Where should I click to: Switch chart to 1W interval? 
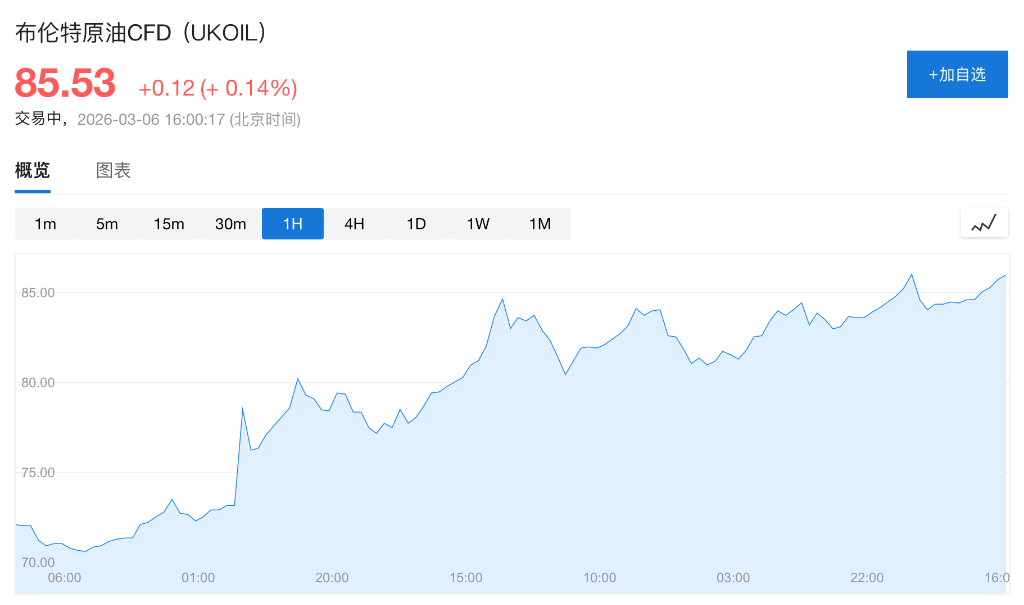click(x=478, y=224)
